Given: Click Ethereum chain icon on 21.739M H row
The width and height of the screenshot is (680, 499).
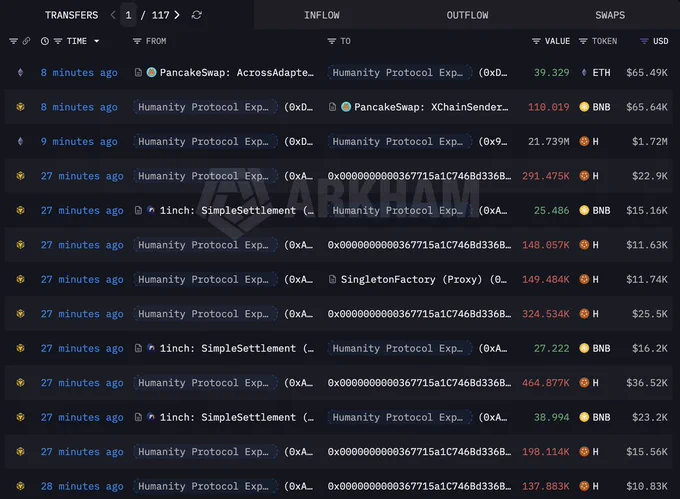Looking at the screenshot, I should (20, 141).
